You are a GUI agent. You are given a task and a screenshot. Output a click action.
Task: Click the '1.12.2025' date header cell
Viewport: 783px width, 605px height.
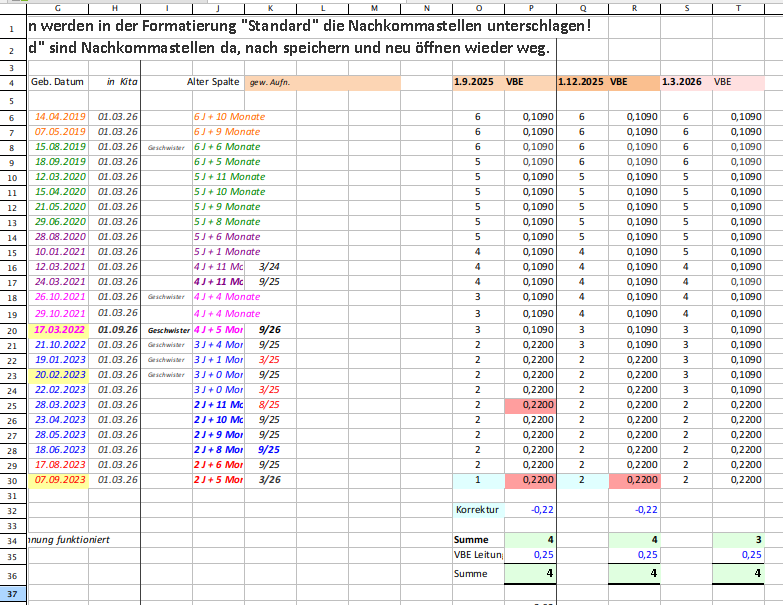pyautogui.click(x=581, y=82)
